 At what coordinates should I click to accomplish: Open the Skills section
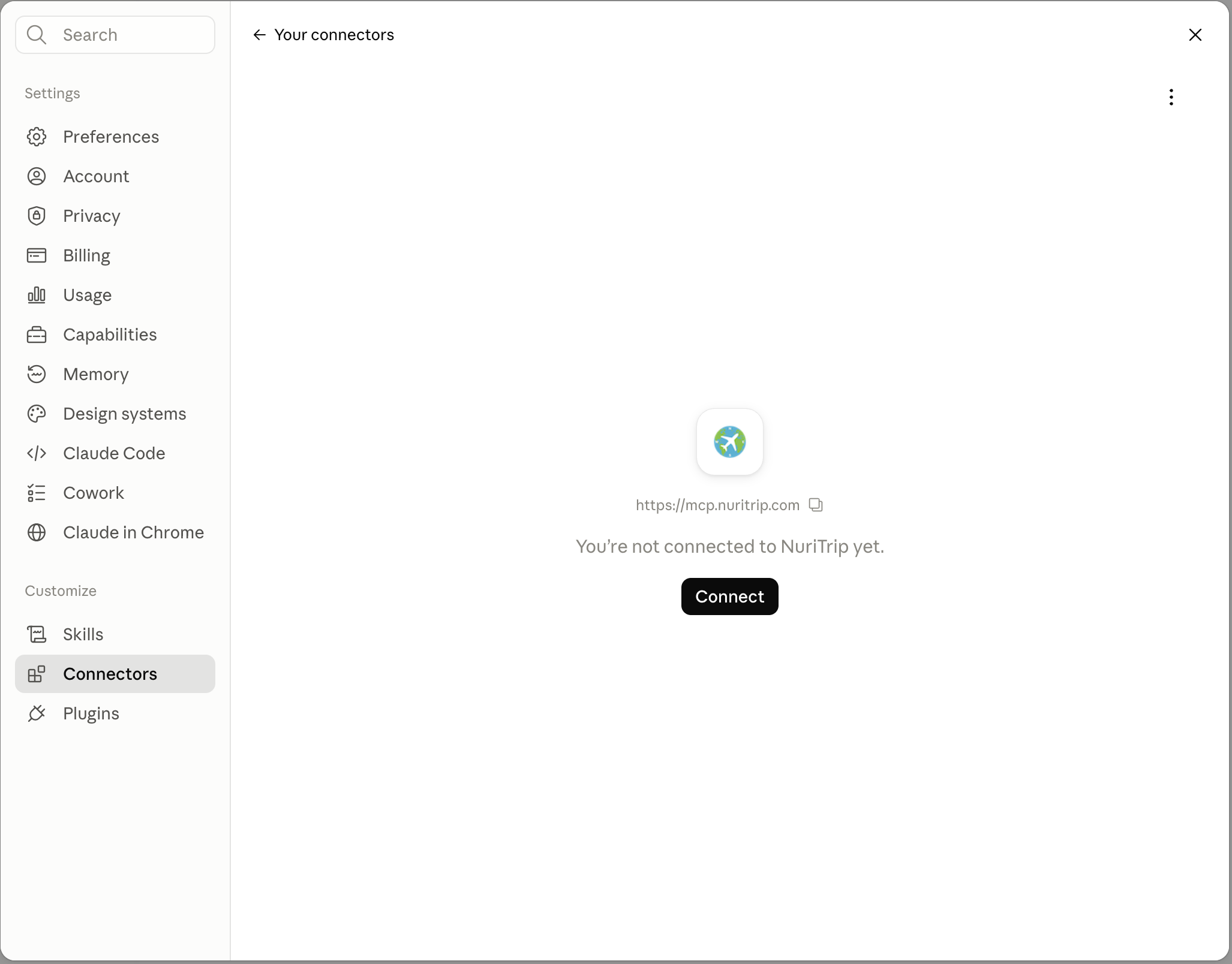pos(115,634)
